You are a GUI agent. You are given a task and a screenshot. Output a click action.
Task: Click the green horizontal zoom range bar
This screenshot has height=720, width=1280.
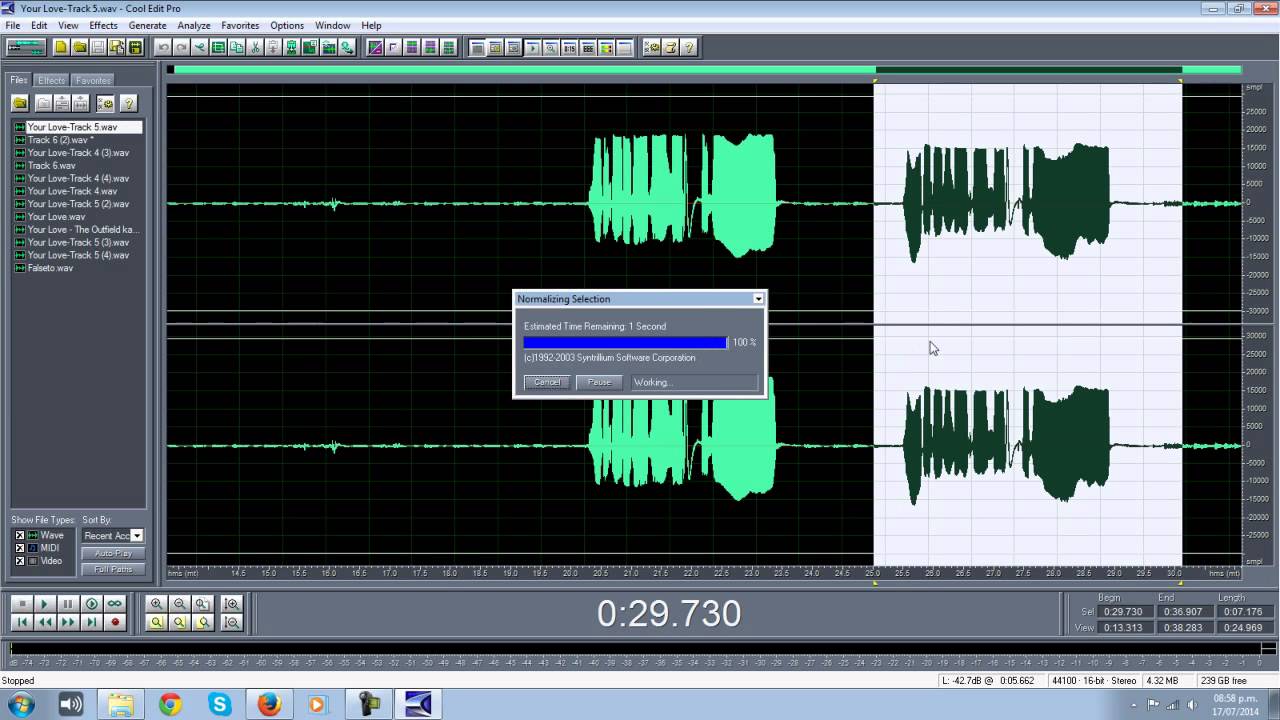click(708, 70)
